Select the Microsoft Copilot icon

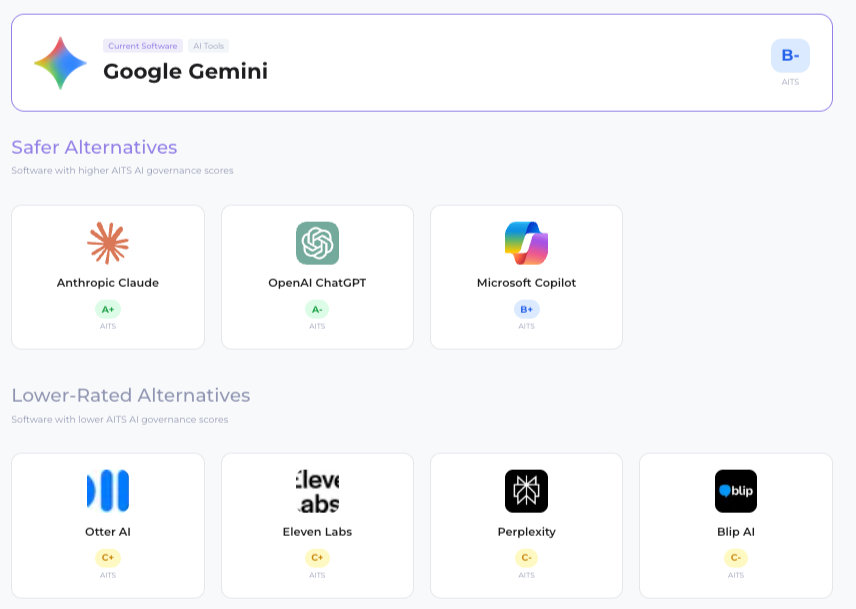click(x=526, y=242)
